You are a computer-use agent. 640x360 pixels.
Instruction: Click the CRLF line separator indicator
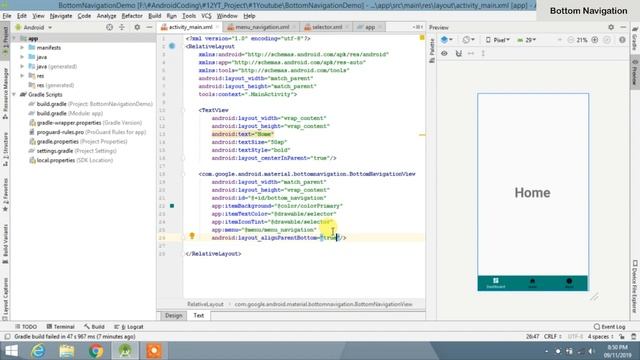tap(553, 337)
